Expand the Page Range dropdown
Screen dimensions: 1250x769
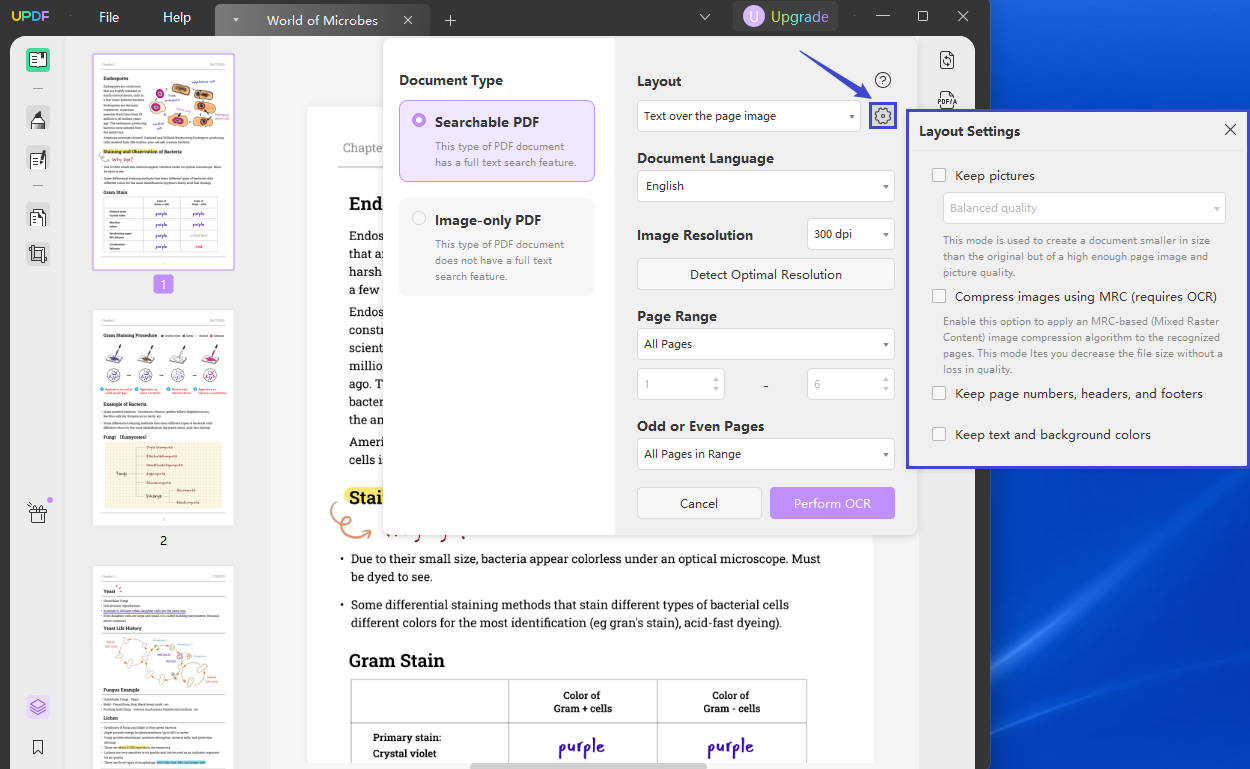click(765, 343)
